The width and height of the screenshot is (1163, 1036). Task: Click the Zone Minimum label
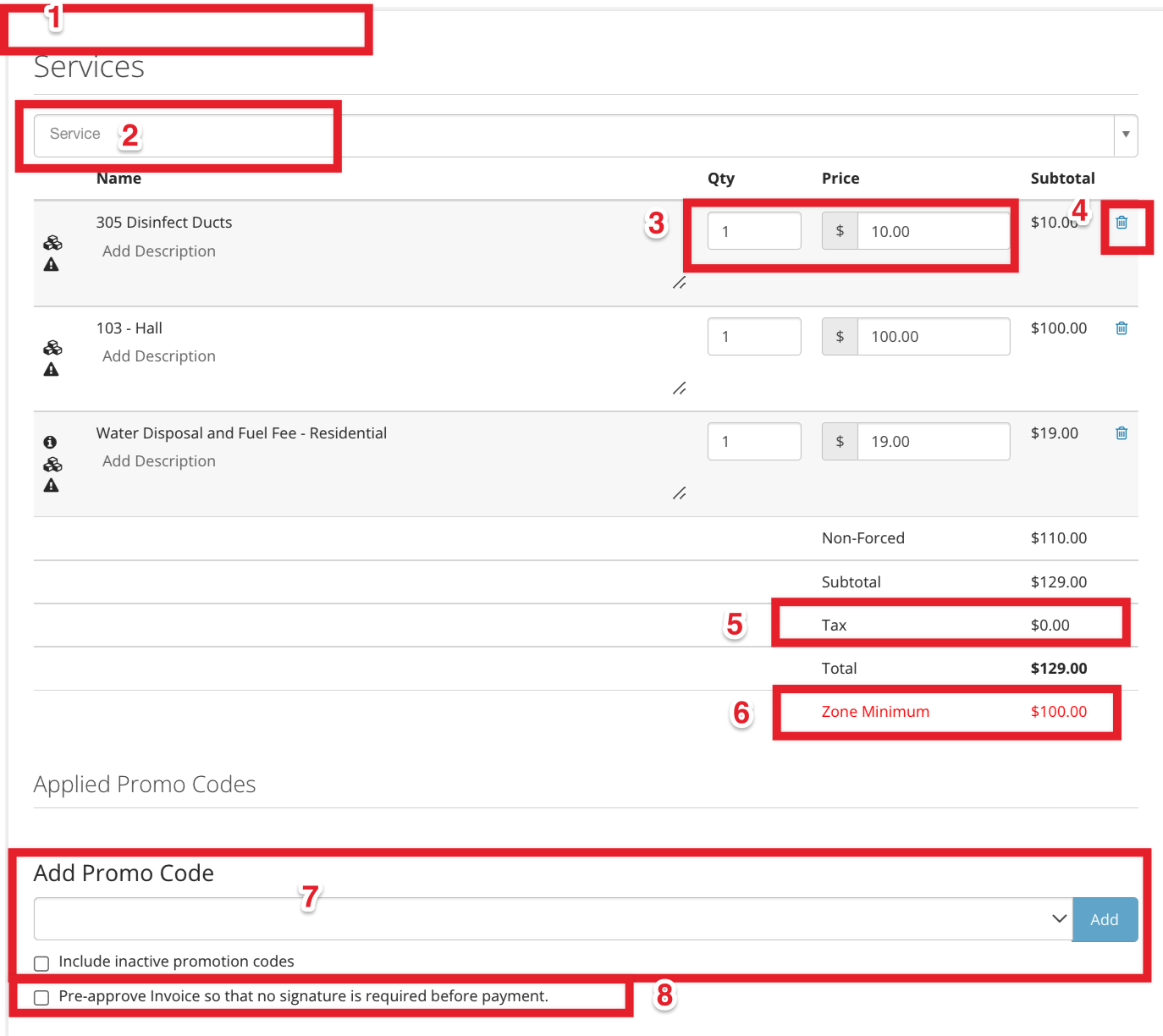pyautogui.click(x=875, y=712)
